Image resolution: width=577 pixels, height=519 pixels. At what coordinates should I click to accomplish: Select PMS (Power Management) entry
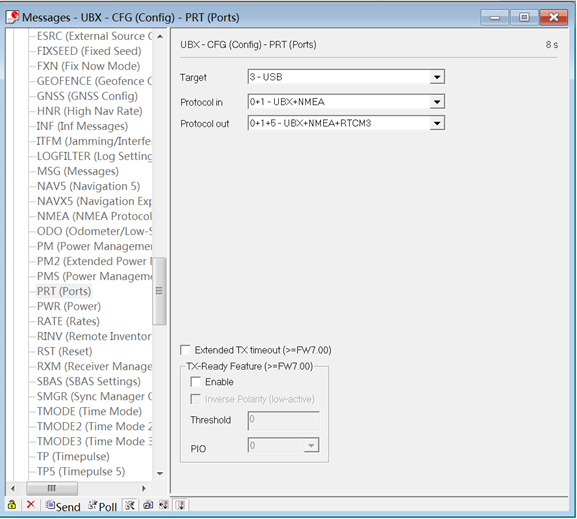coord(94,276)
